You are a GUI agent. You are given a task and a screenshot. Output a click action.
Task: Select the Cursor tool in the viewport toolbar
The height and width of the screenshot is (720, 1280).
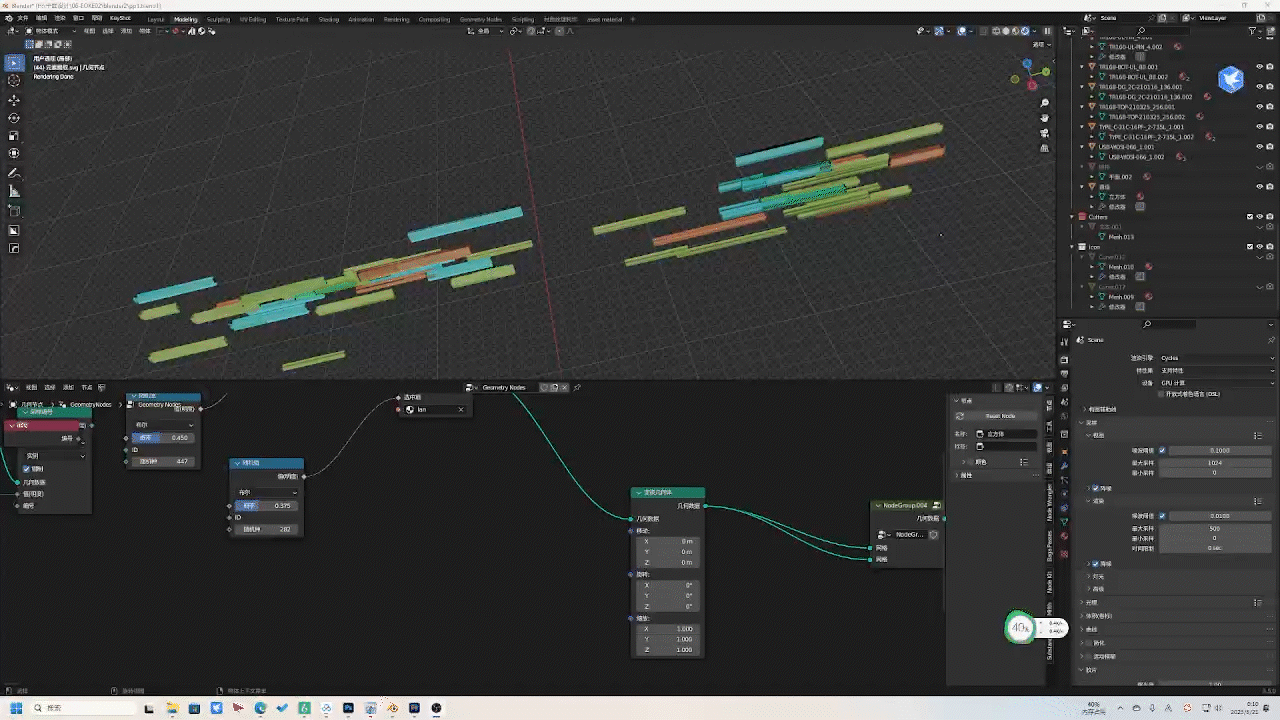pos(14,80)
